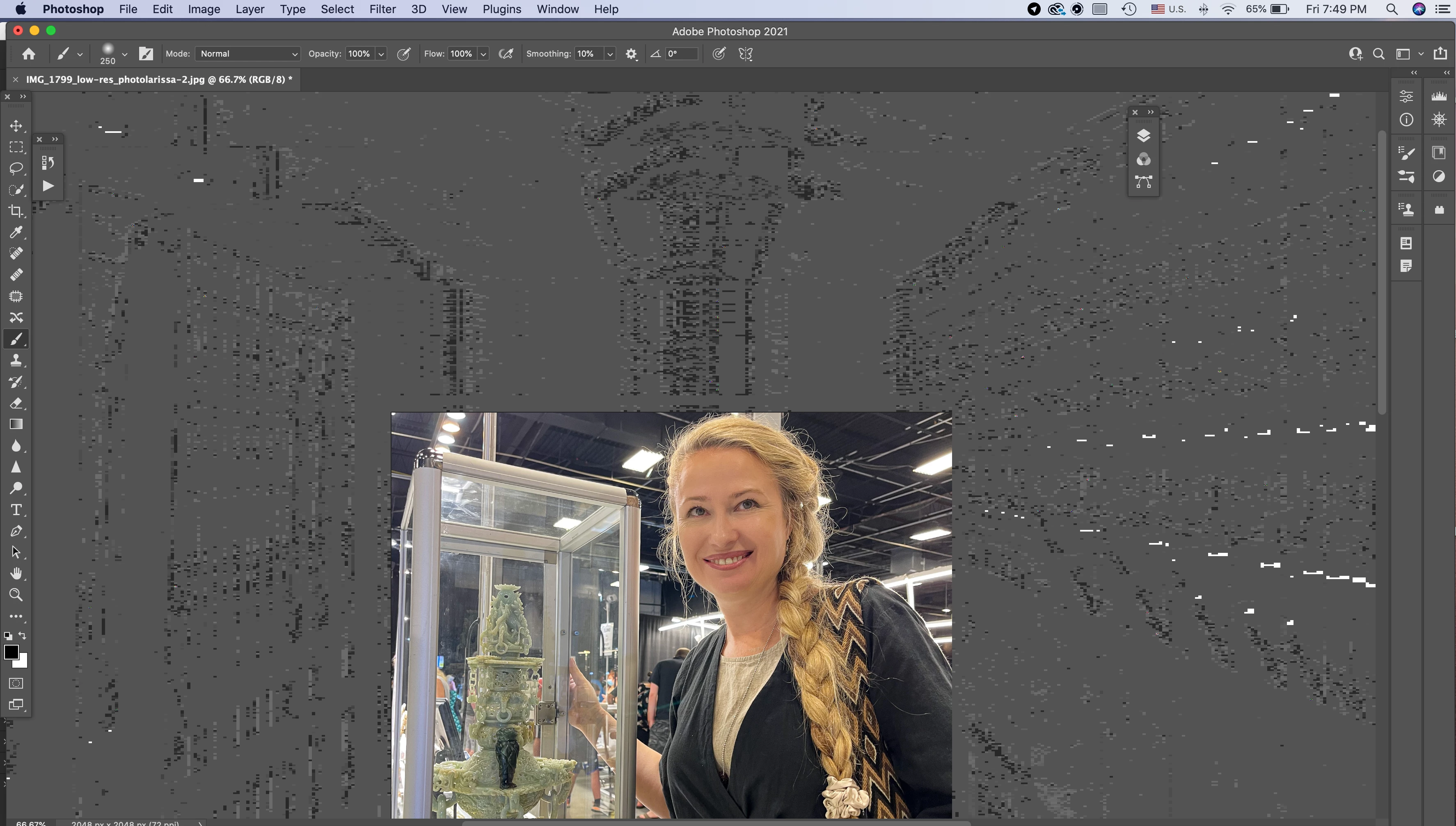Image resolution: width=1456 pixels, height=826 pixels.
Task: Select the Crop tool
Action: pyautogui.click(x=16, y=211)
